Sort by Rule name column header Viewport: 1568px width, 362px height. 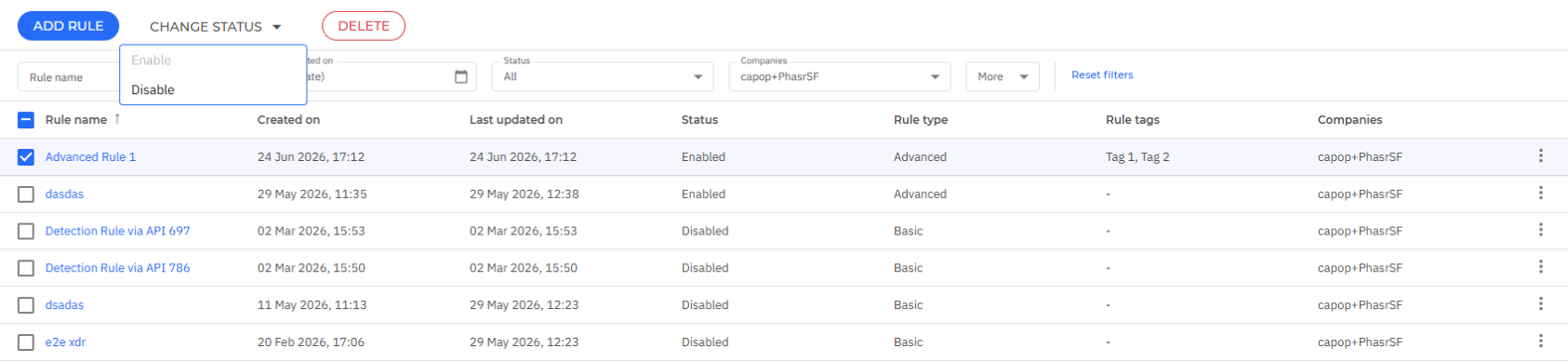pyautogui.click(x=76, y=119)
